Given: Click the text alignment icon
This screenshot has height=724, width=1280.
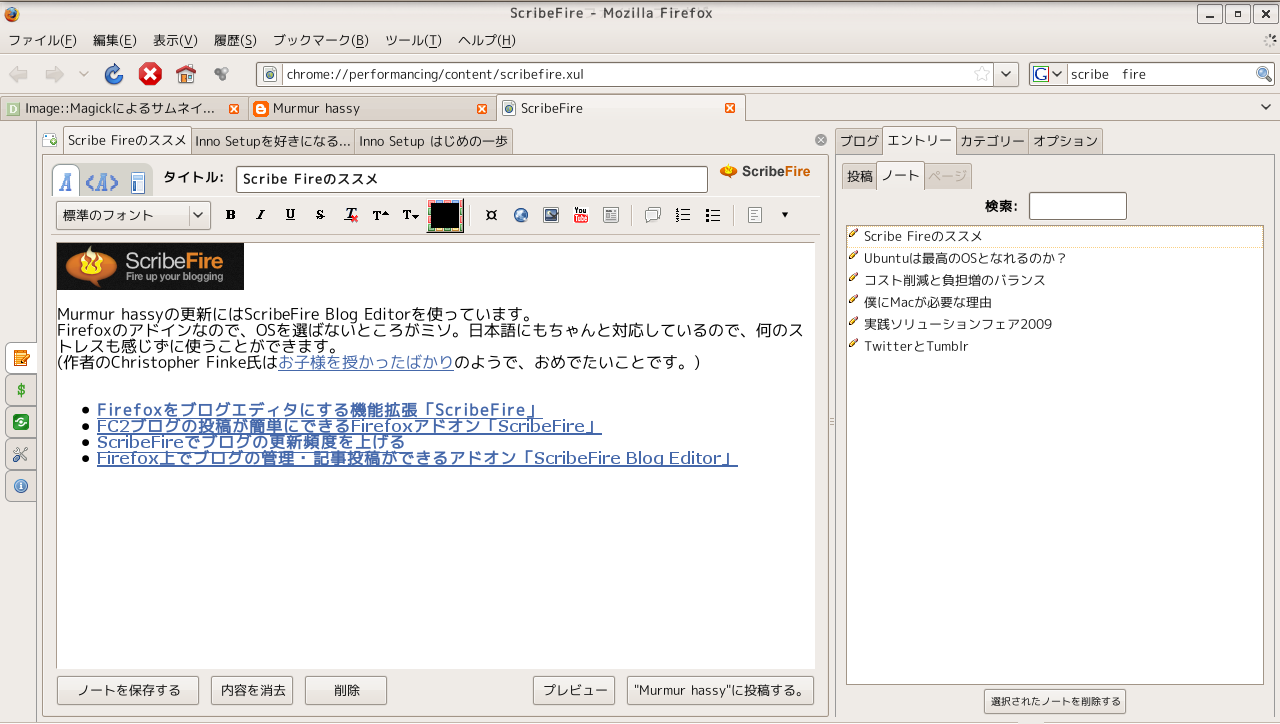Looking at the screenshot, I should pos(756,215).
